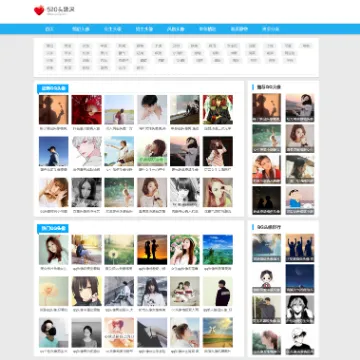Open man in black jacket from behind
Image resolution: width=360 pixels, height=360 pixels.
click(x=218, y=291)
